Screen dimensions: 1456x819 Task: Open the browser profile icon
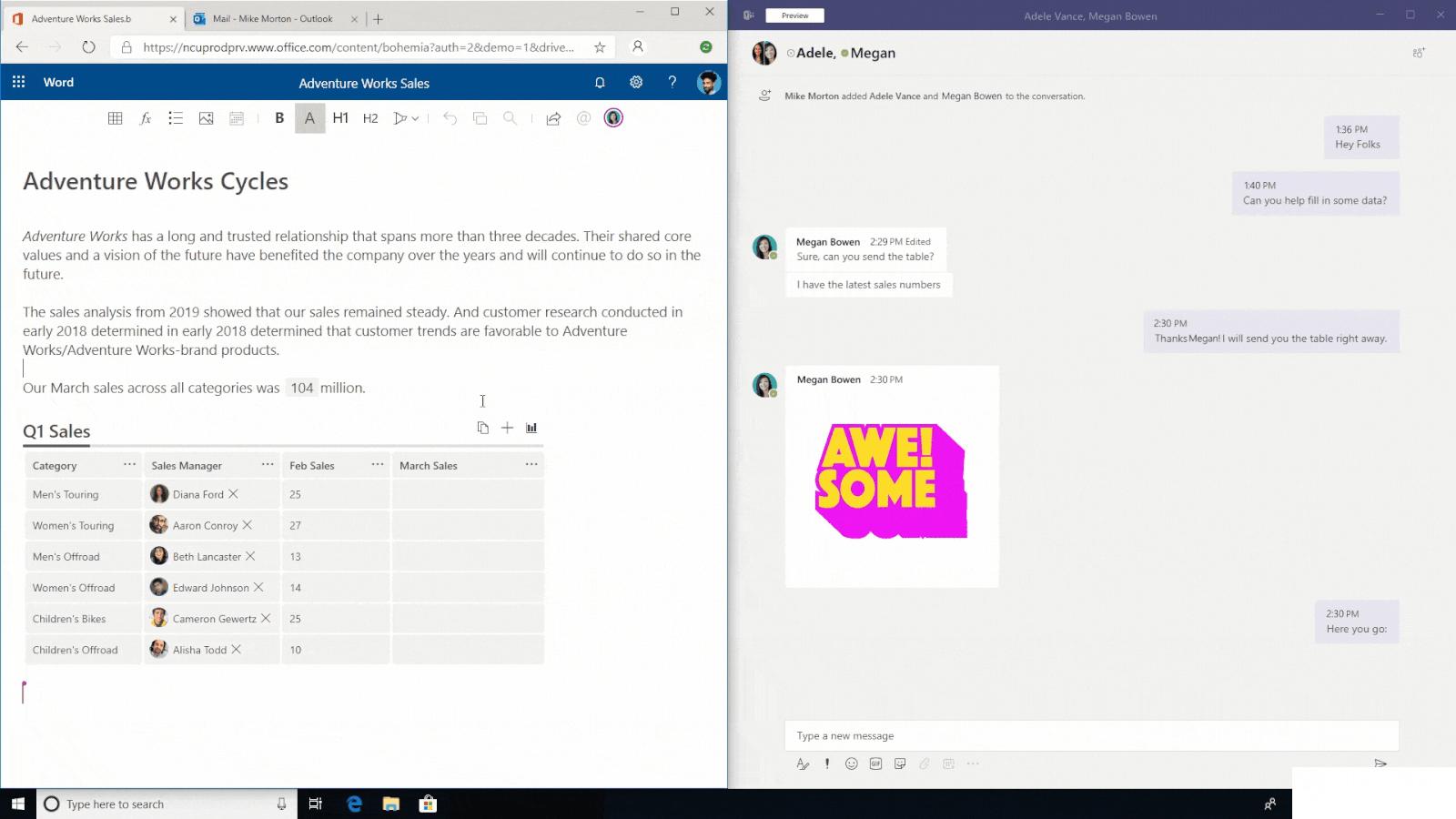638,46
